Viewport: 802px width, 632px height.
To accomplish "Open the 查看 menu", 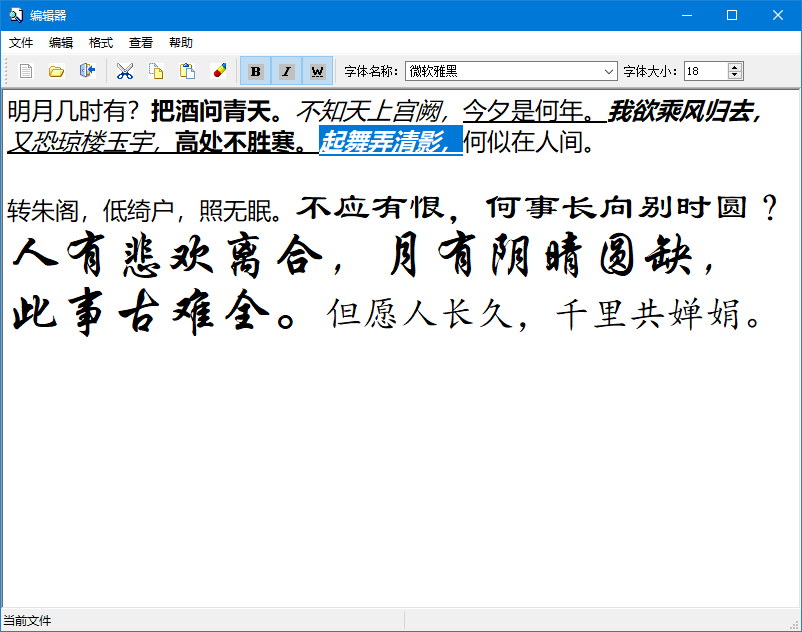I will point(141,42).
